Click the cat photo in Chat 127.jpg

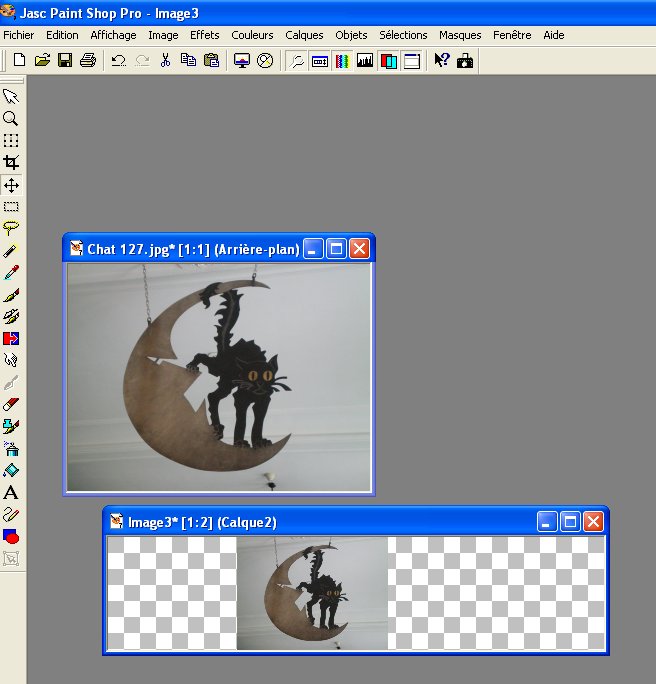click(x=219, y=377)
